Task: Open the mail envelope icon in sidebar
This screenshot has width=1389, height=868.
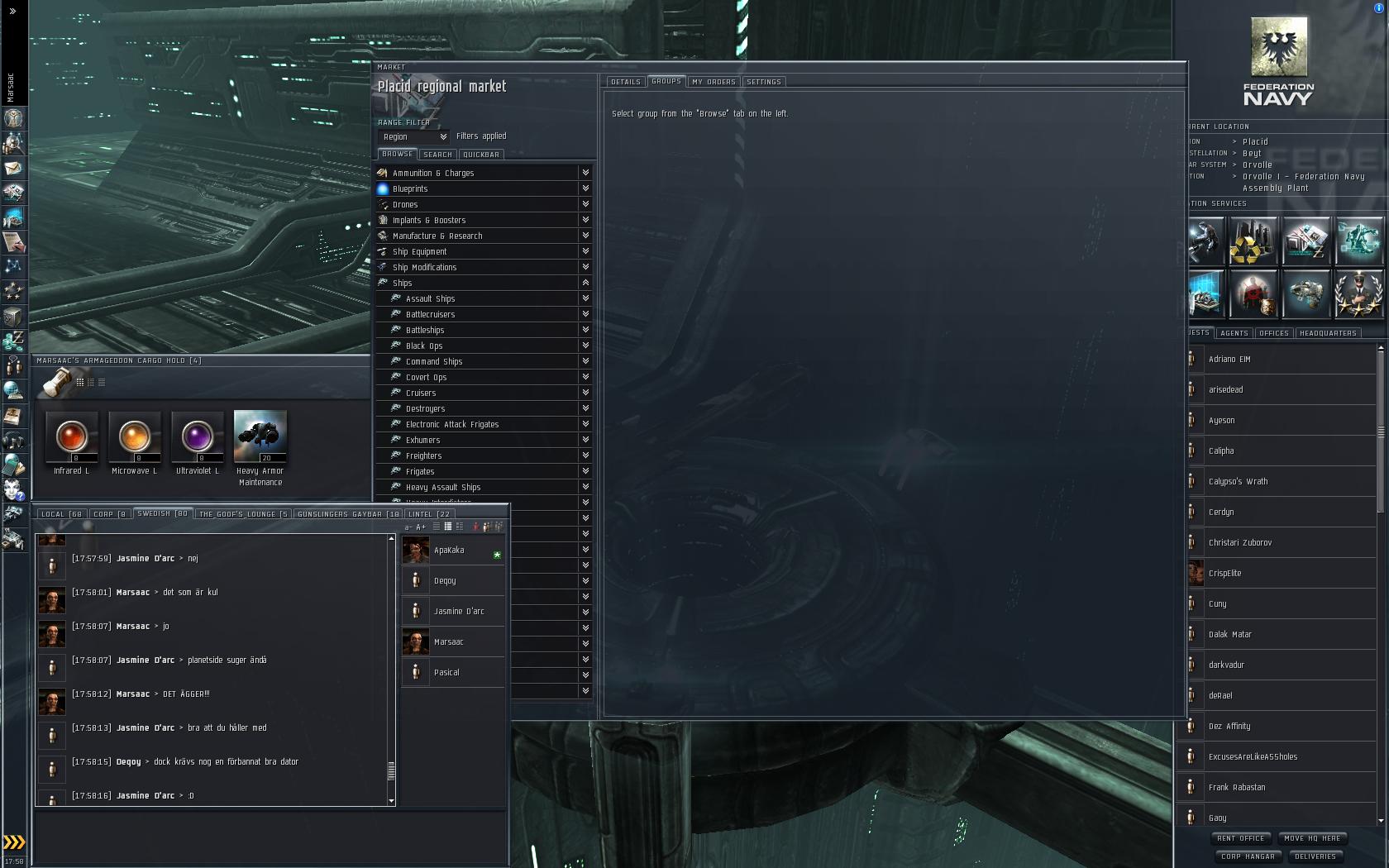Action: 14,168
